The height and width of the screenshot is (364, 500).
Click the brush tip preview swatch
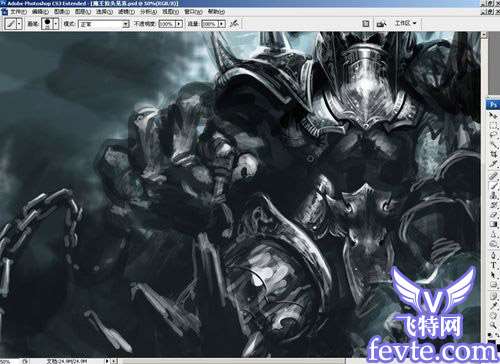47,24
